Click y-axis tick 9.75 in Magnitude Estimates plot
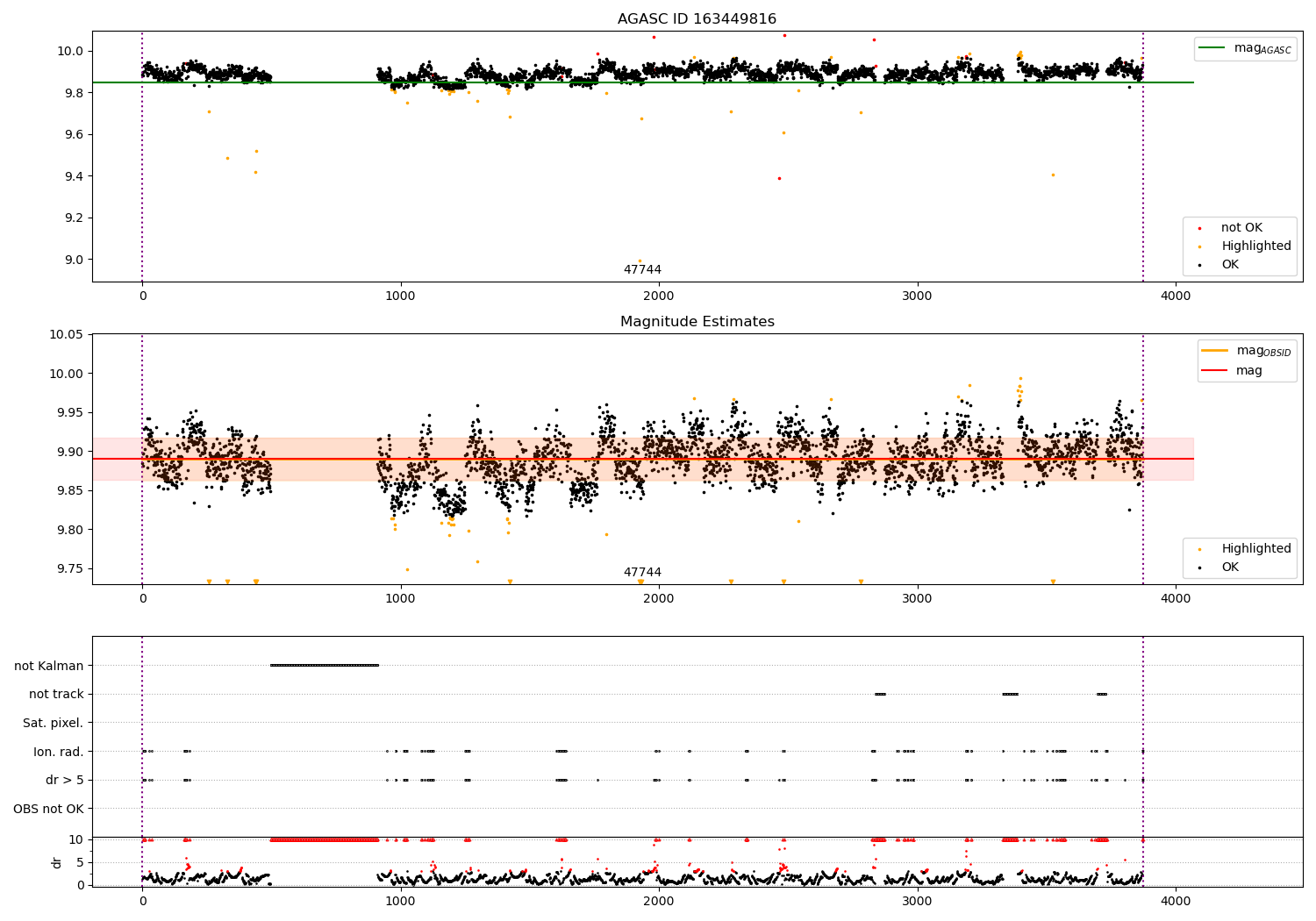1316x921 pixels. tap(70, 568)
